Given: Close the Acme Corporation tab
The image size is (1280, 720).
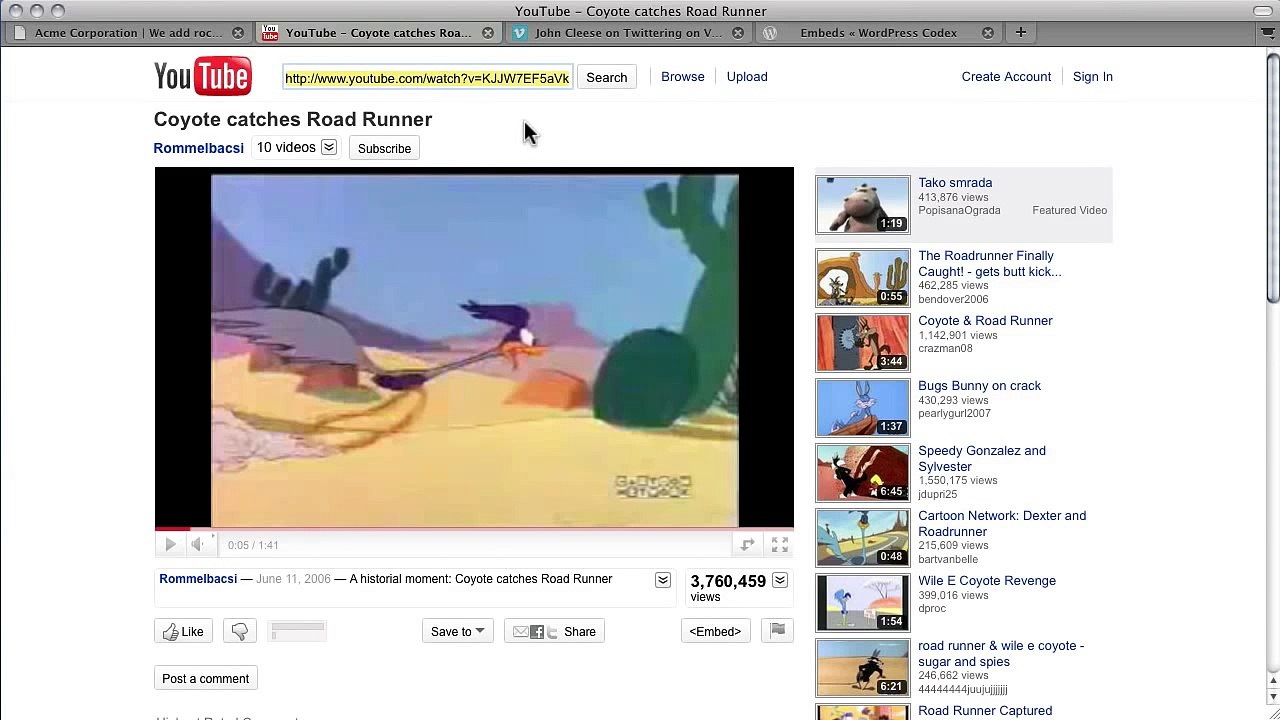Looking at the screenshot, I should [x=238, y=33].
